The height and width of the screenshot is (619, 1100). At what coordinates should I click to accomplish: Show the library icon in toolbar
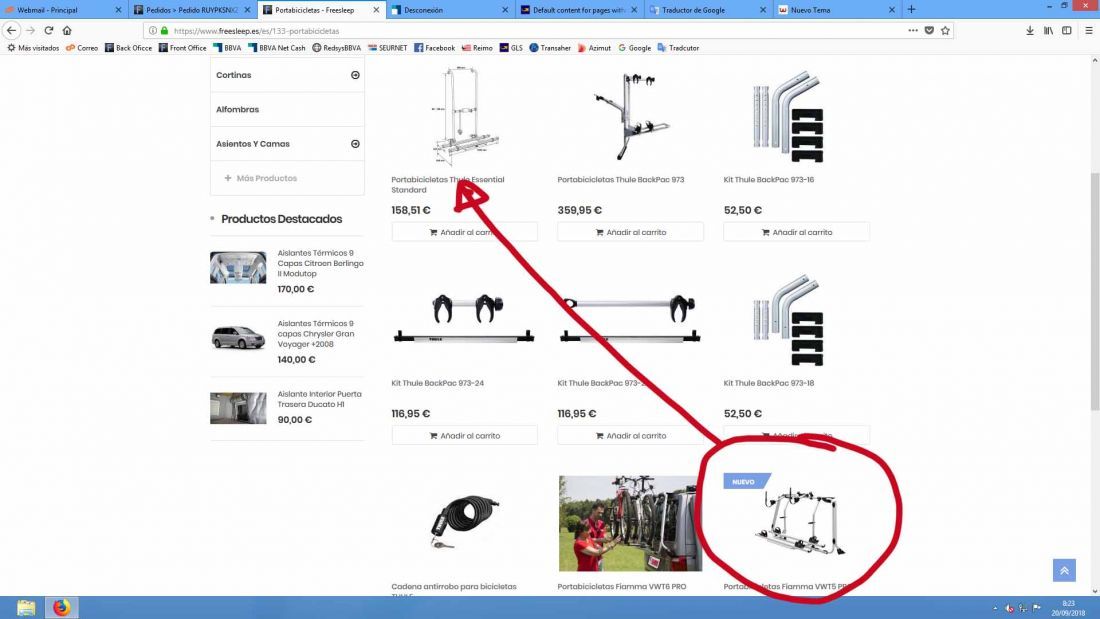coord(1048,30)
